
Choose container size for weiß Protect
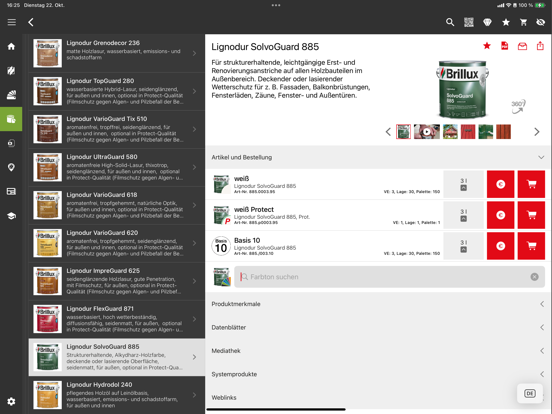tap(464, 215)
